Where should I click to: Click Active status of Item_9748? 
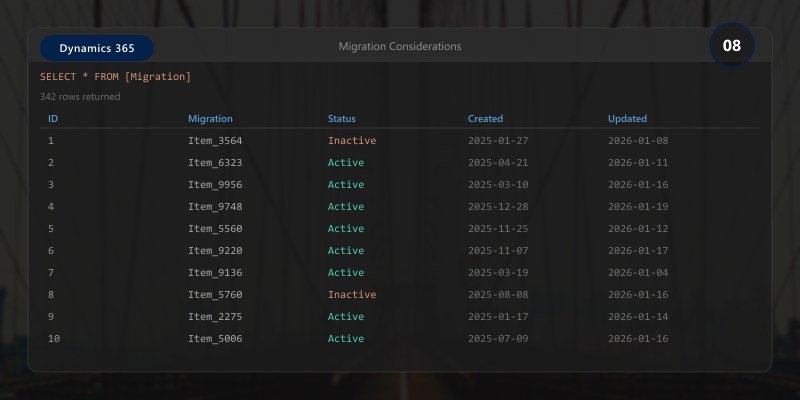(346, 206)
